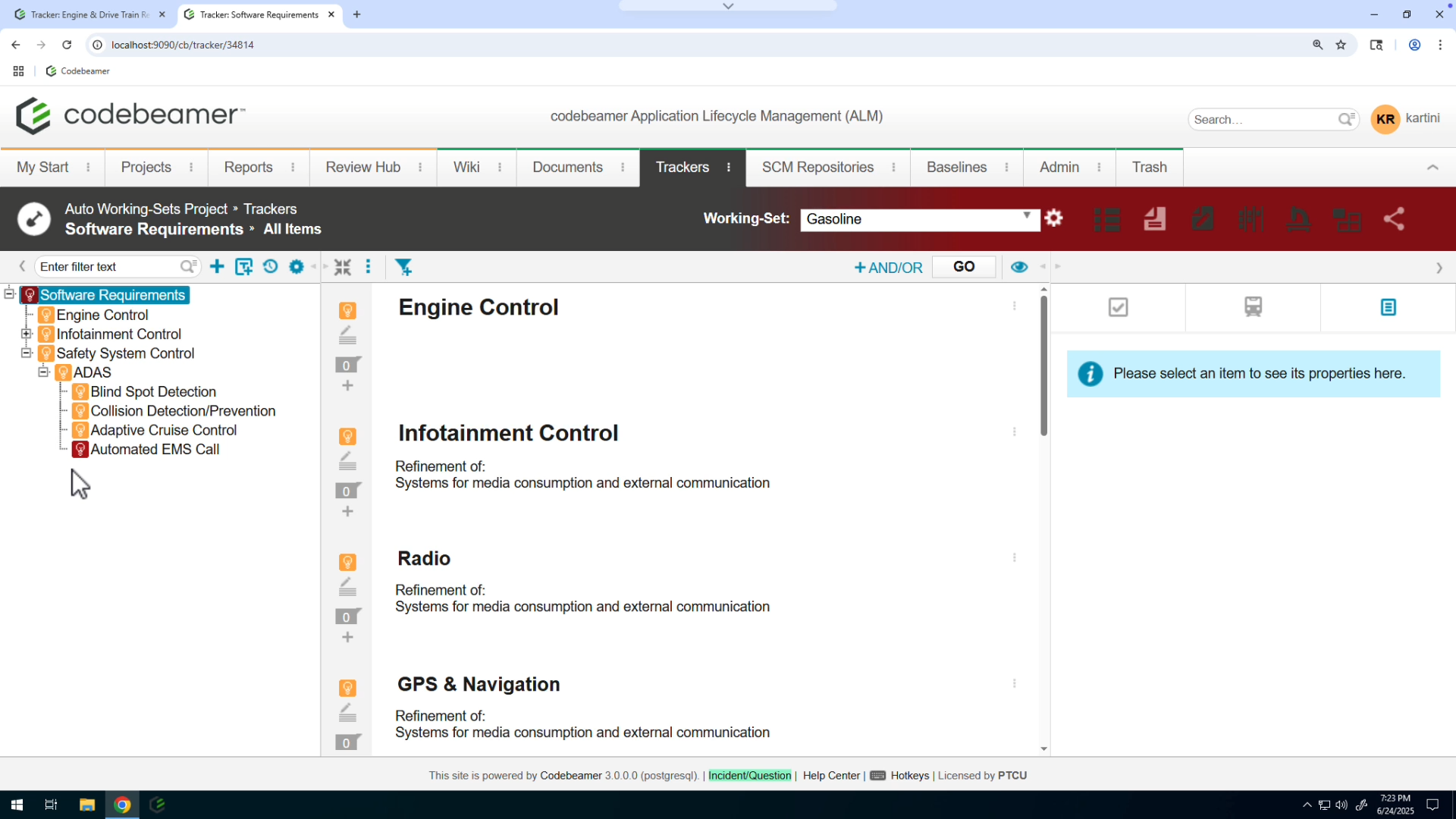Open the comments counter icon beside Infotainment Control
This screenshot has height=819, width=1456.
(347, 491)
